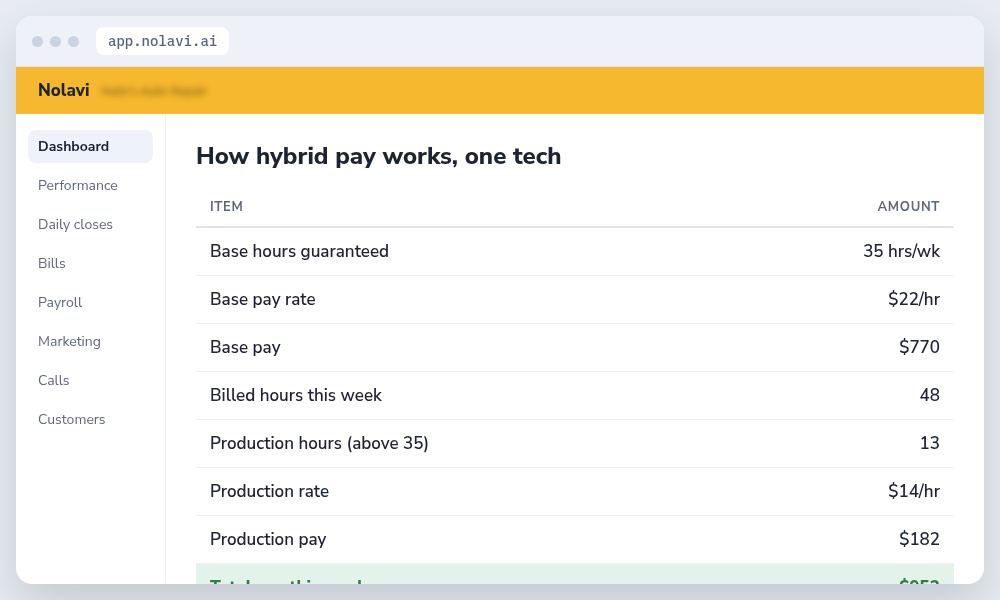Click the '$22/hr' value

point(913,299)
